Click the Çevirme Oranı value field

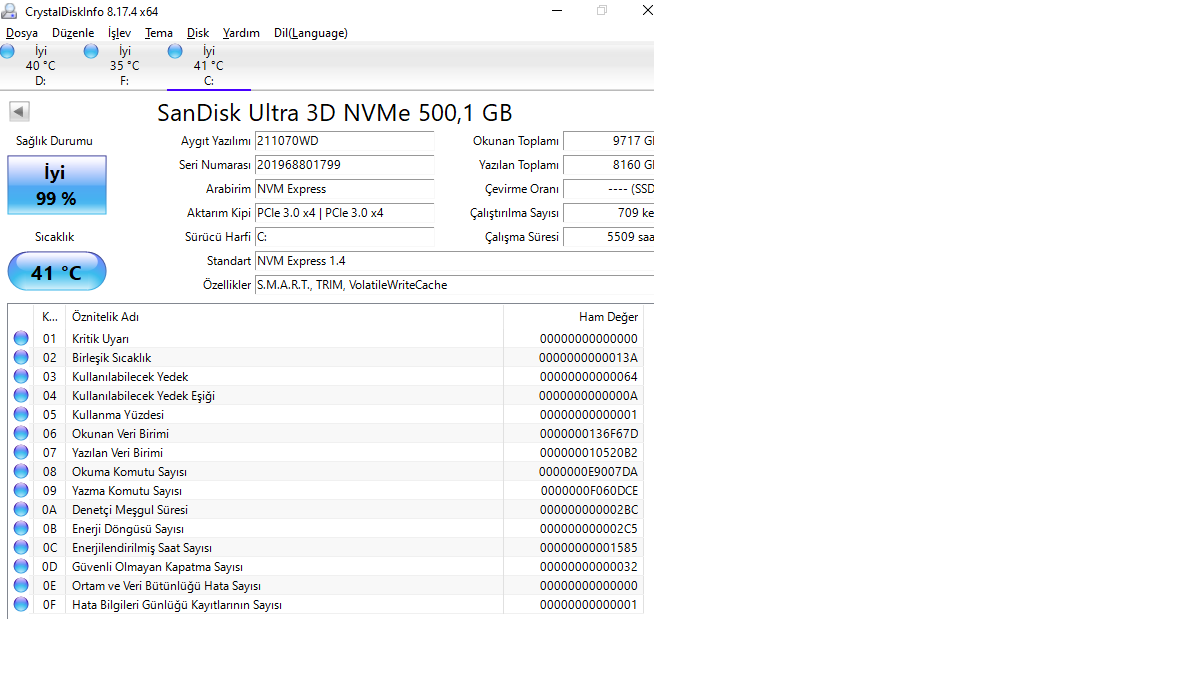(609, 189)
